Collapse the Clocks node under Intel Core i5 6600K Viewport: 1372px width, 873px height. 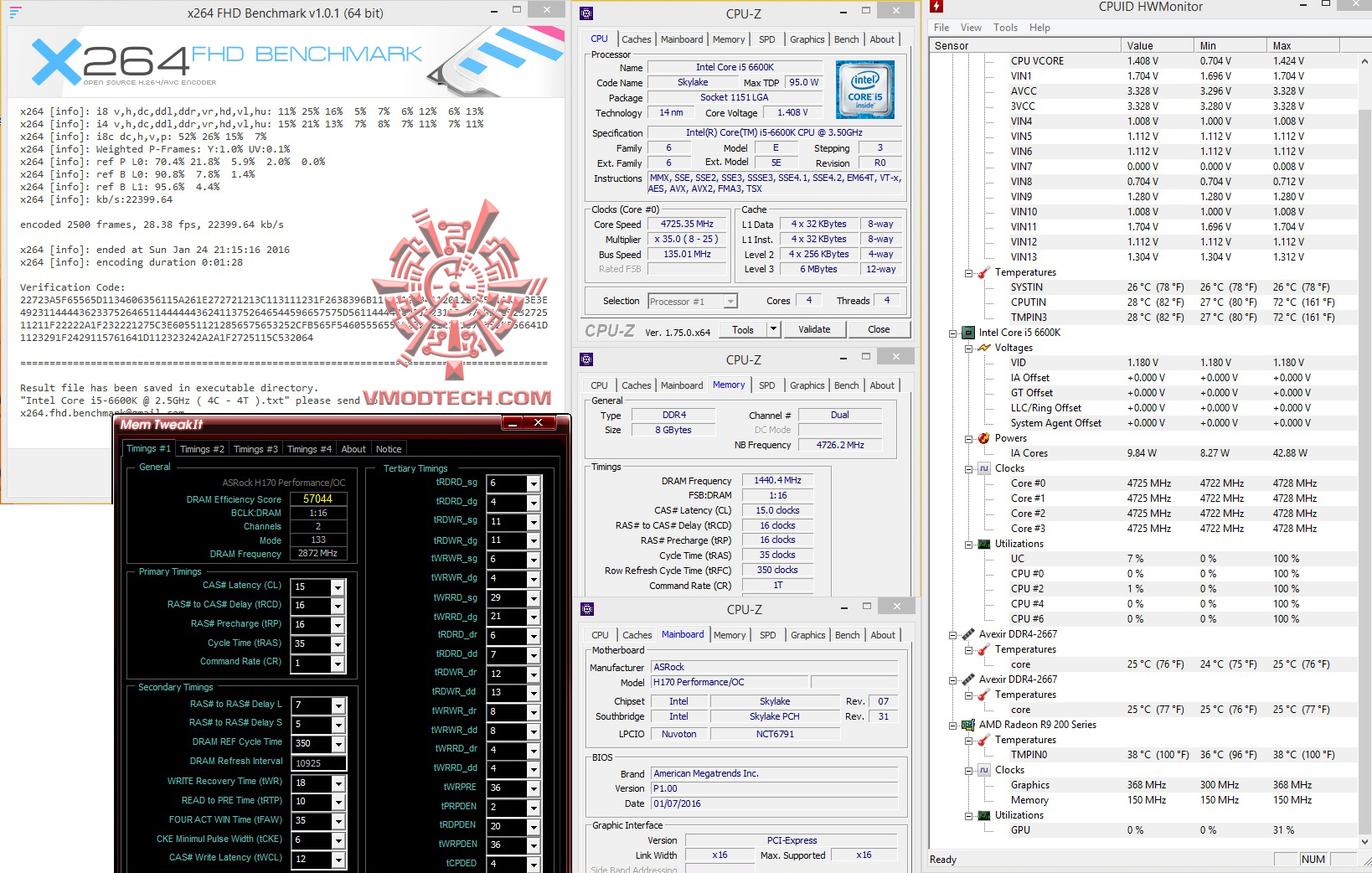pos(969,468)
